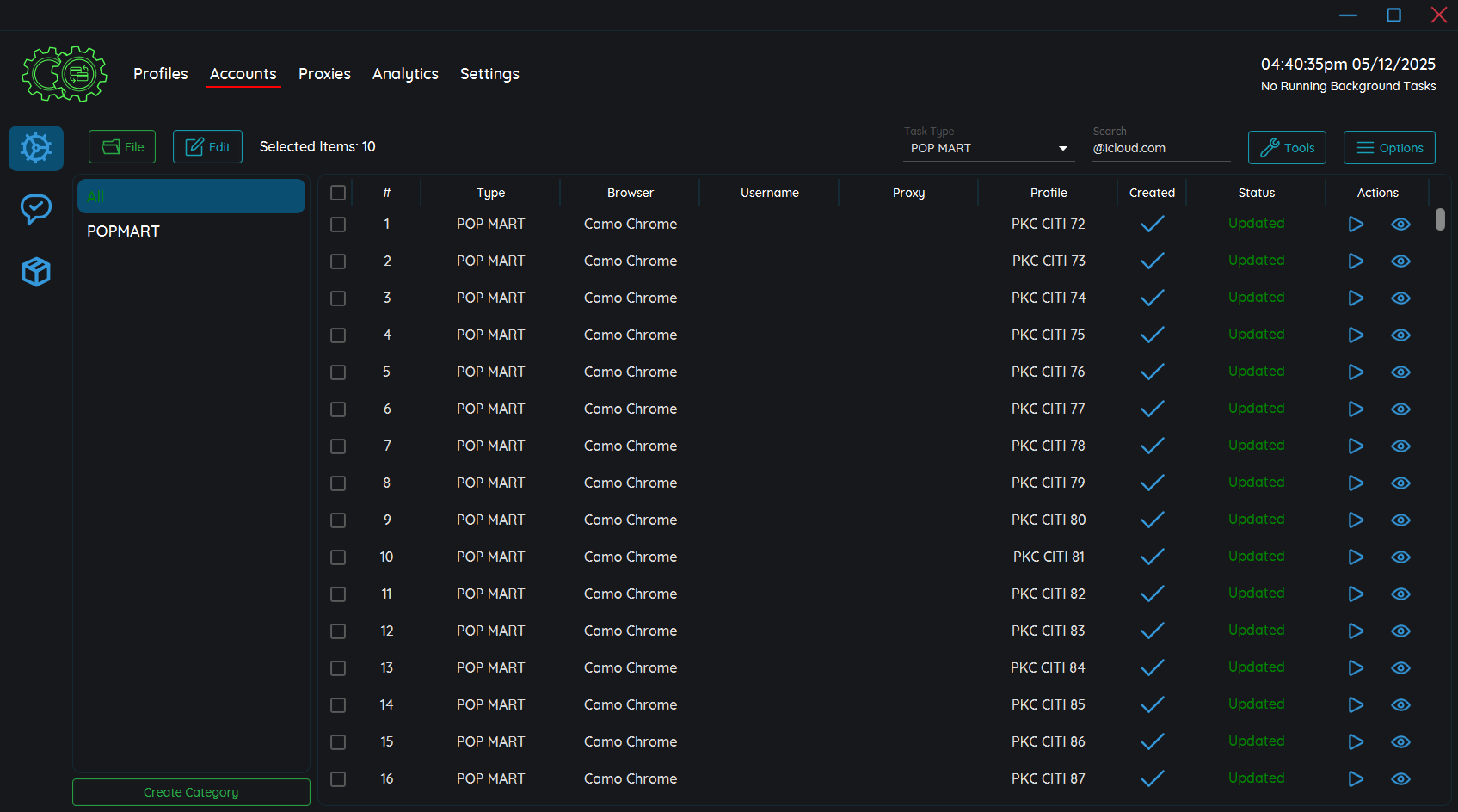The width and height of the screenshot is (1458, 812).
Task: Open the Settings tab
Action: [489, 74]
